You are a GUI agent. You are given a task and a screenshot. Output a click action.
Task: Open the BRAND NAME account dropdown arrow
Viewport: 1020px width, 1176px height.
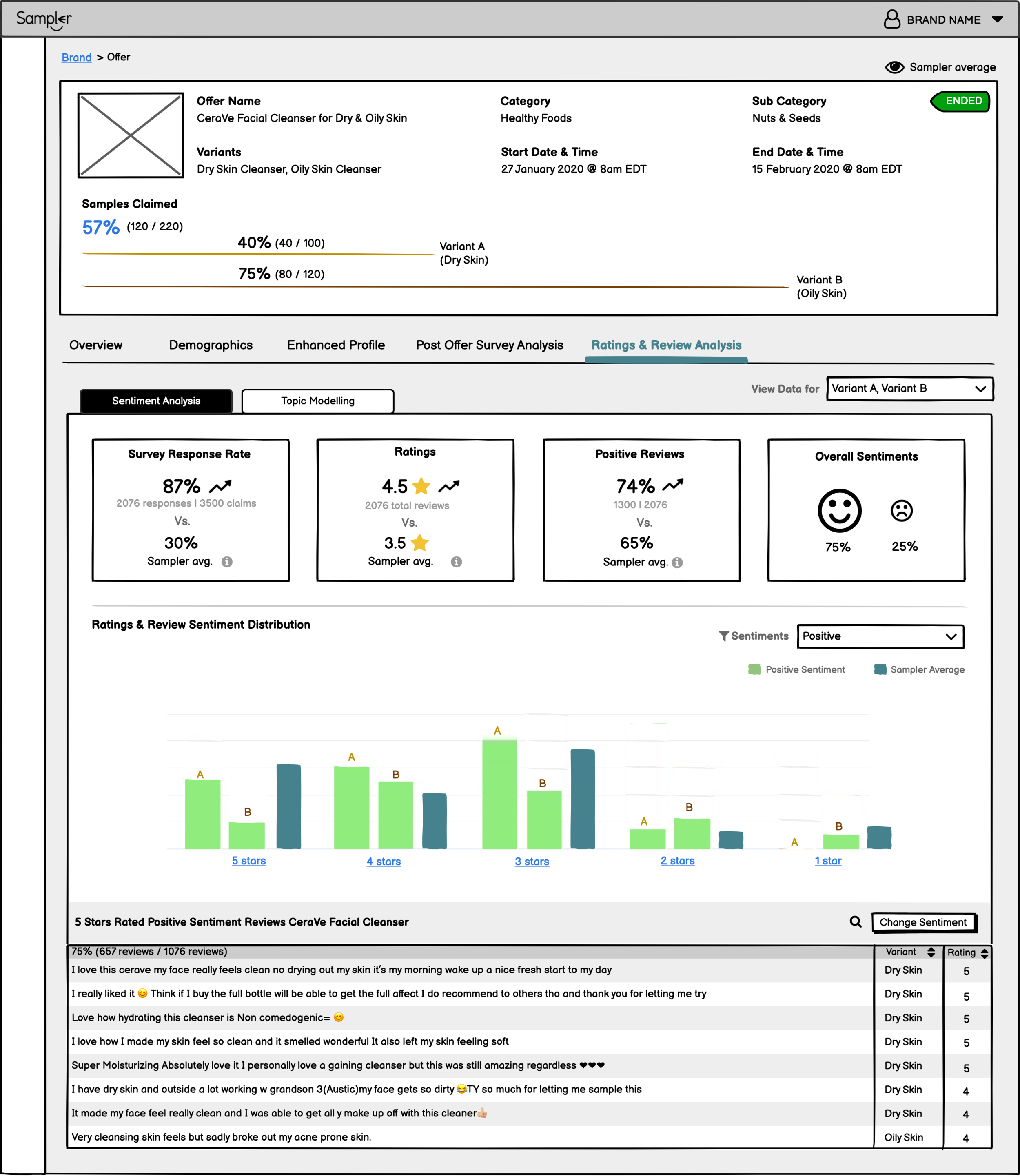(997, 19)
